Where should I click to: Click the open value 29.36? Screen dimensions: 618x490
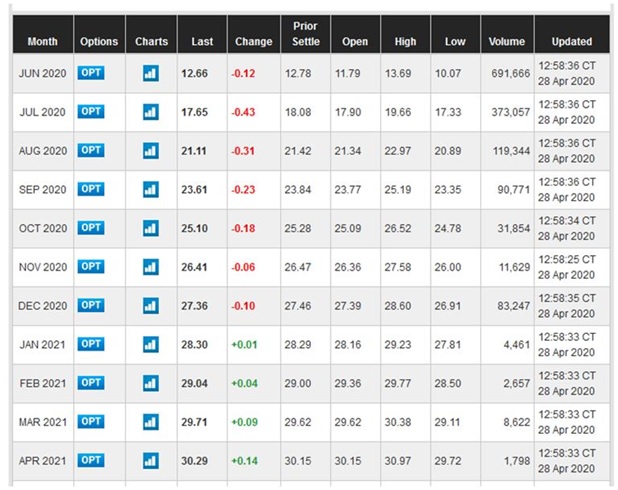point(348,383)
